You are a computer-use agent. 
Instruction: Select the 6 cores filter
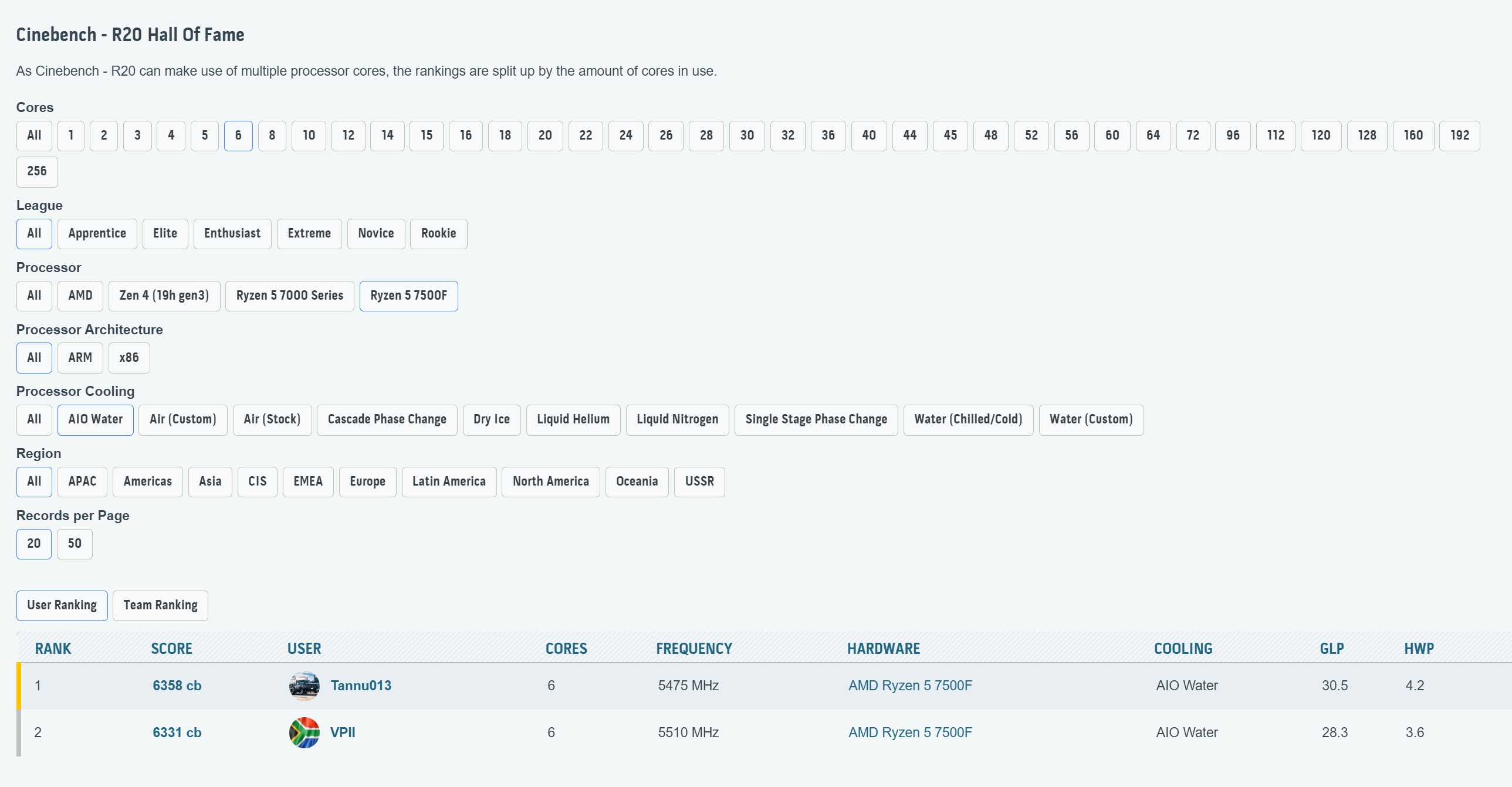coord(238,135)
